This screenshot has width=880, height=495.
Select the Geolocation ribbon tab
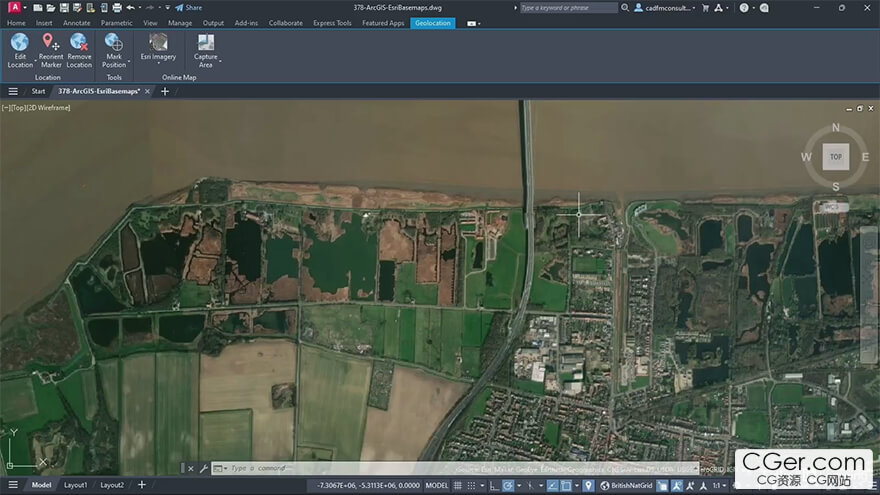pyautogui.click(x=433, y=23)
